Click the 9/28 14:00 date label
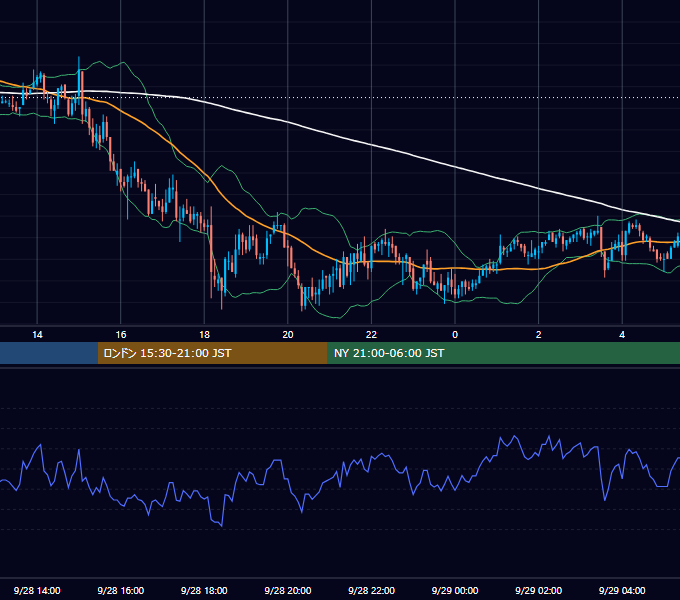 pos(37,590)
